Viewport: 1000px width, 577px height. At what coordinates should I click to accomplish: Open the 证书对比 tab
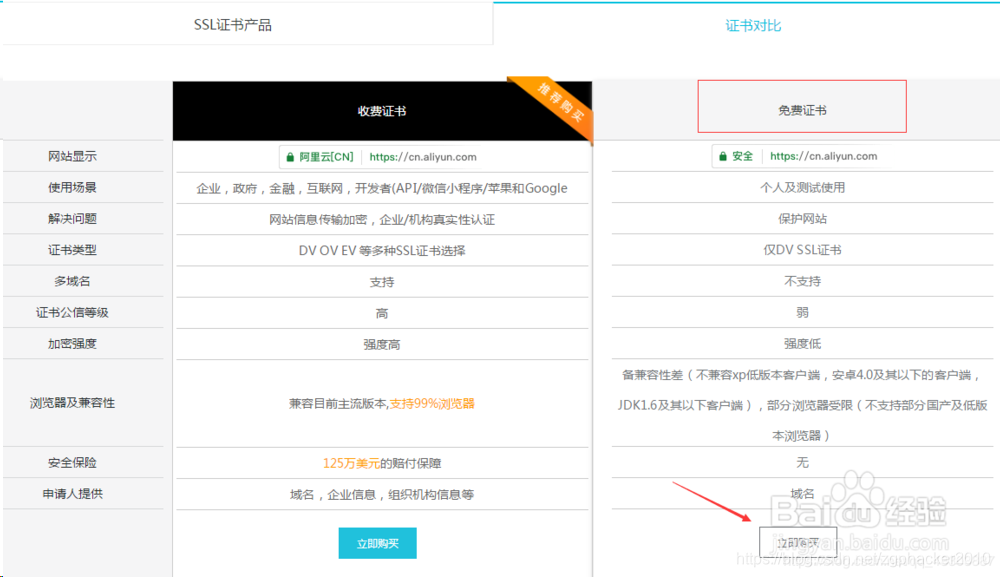[753, 26]
